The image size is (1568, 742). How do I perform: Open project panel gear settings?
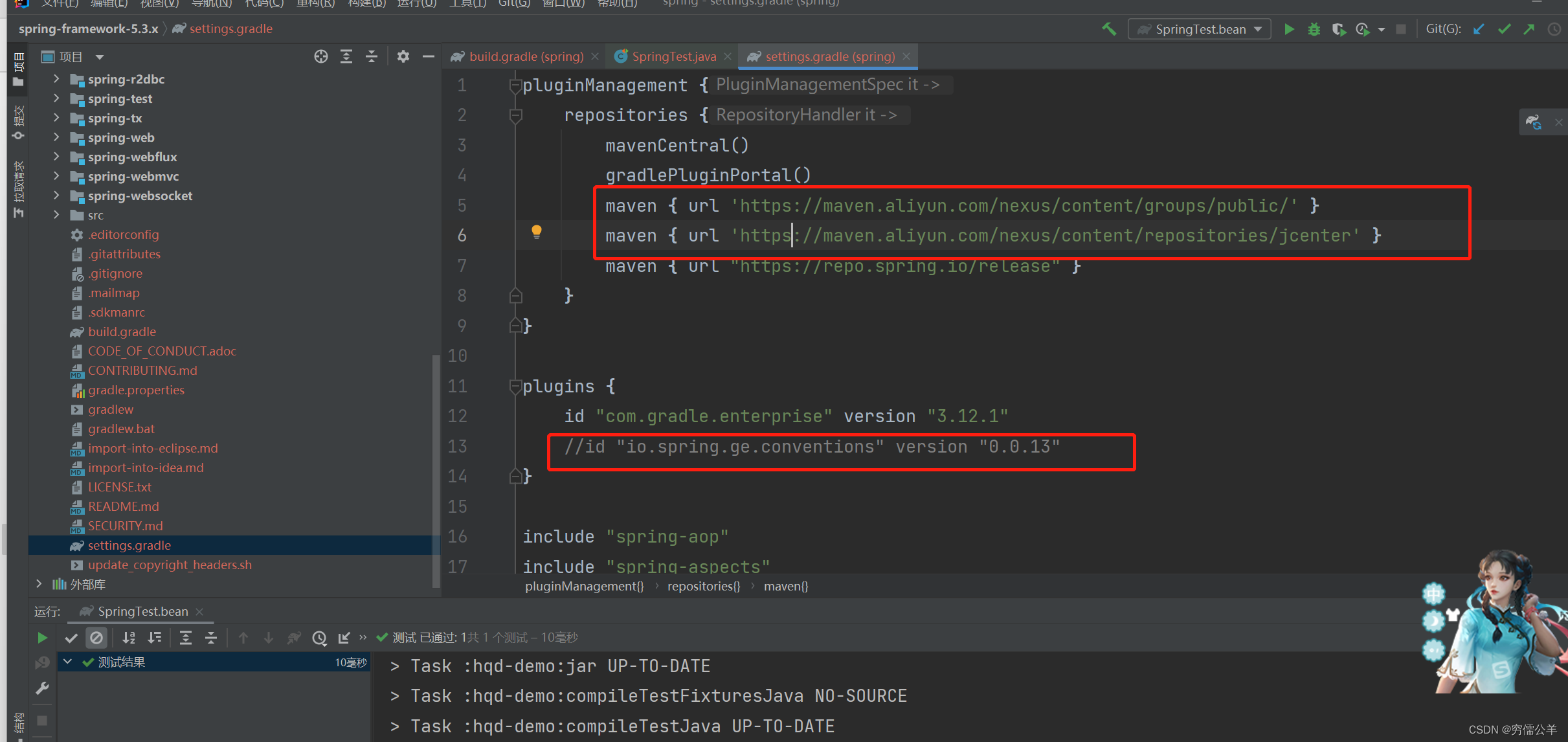click(403, 57)
